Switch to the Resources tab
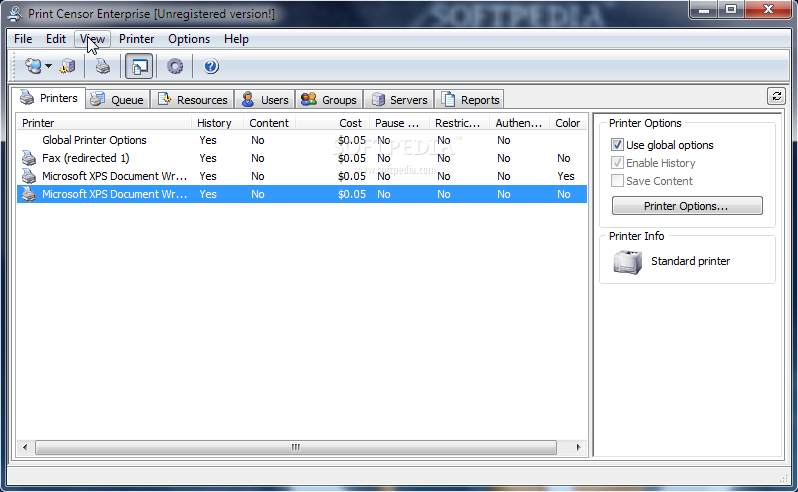Image resolution: width=798 pixels, height=492 pixels. pyautogui.click(x=192, y=100)
